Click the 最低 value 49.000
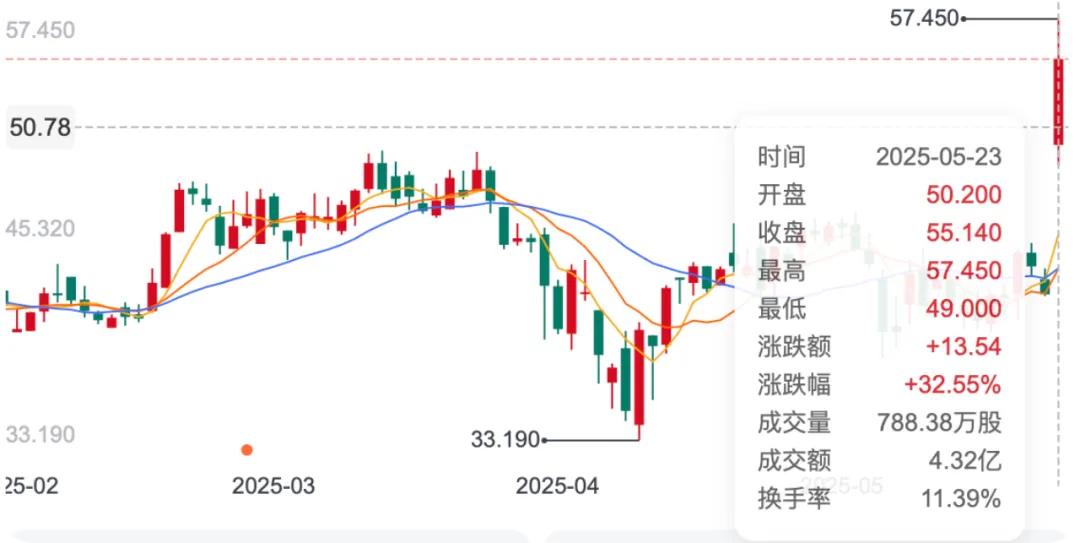Image resolution: width=1080 pixels, height=543 pixels. [x=962, y=309]
